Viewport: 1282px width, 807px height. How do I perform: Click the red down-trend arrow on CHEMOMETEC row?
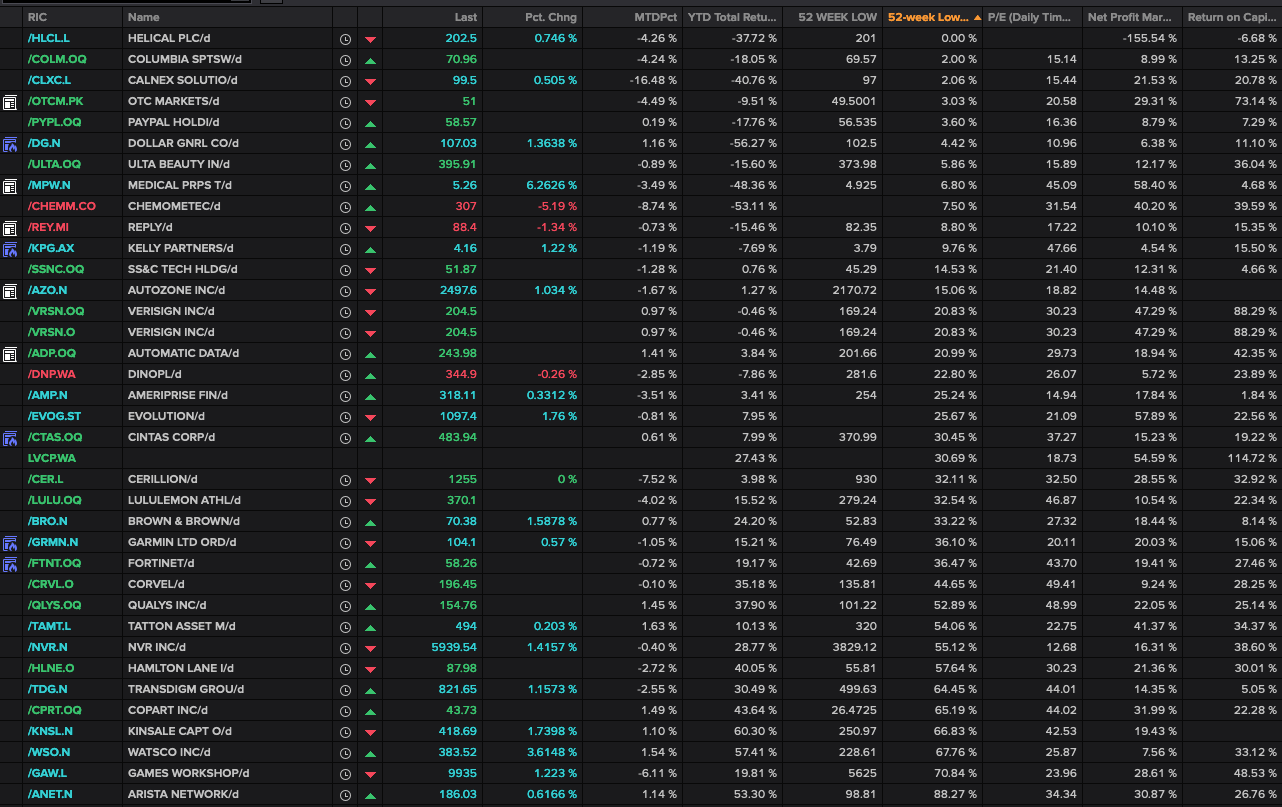click(x=369, y=206)
